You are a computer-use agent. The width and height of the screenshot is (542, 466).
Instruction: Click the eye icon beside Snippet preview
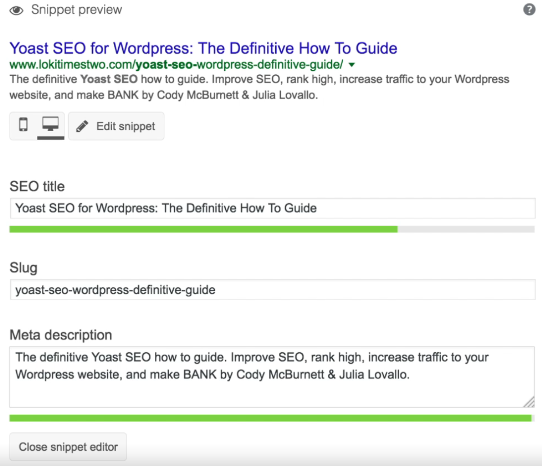pyautogui.click(x=16, y=11)
